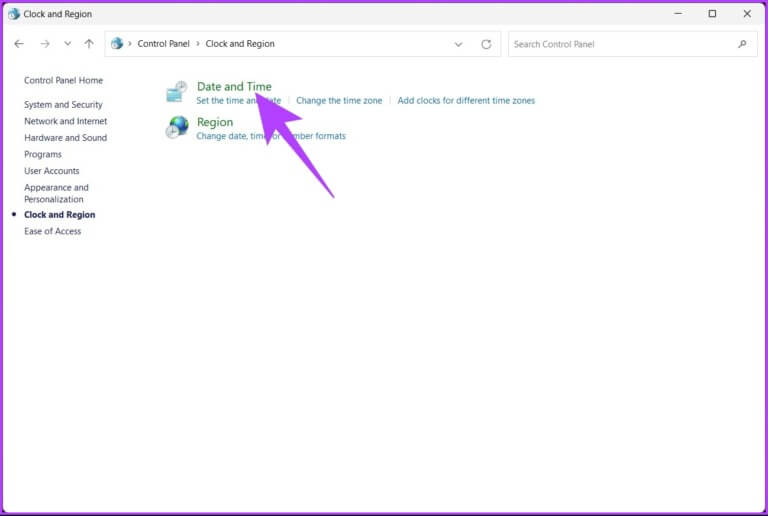Refresh the Control Panel view
The image size is (768, 516).
click(x=486, y=44)
